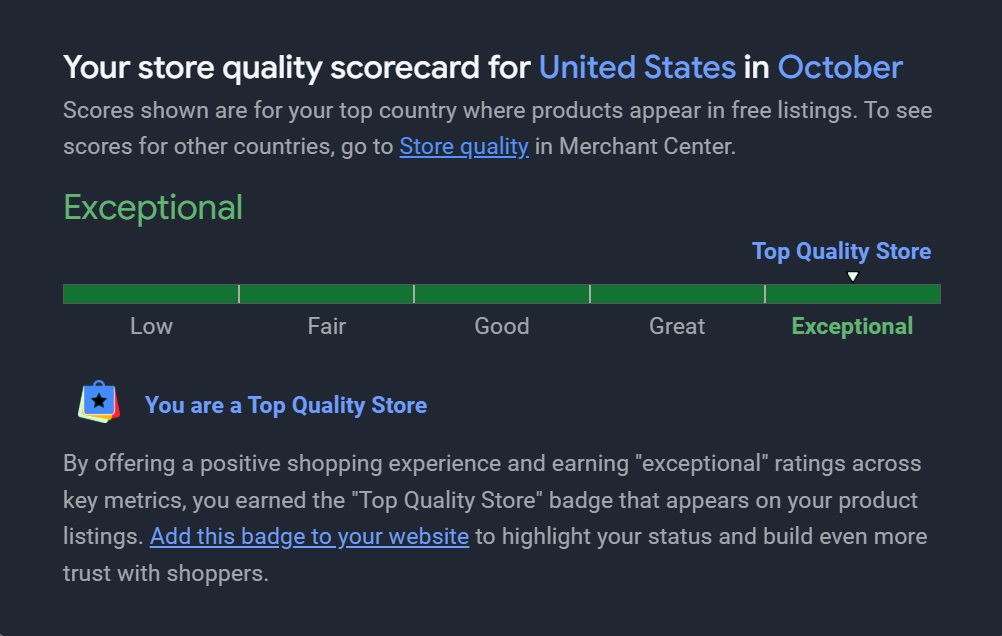Click Add this badge to your website
Screen dimensions: 1002x636
pos(309,536)
